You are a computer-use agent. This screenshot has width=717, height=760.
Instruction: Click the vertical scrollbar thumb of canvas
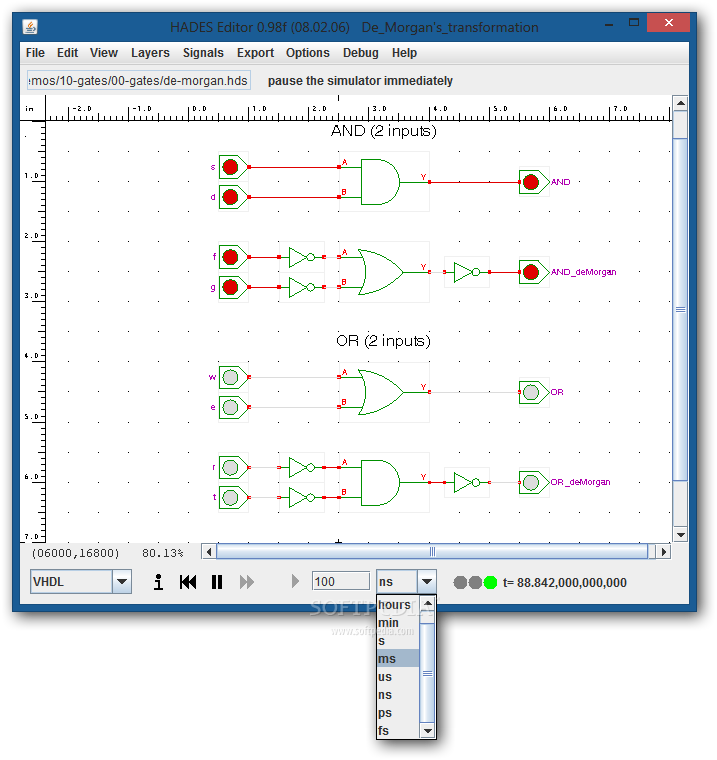[680, 309]
